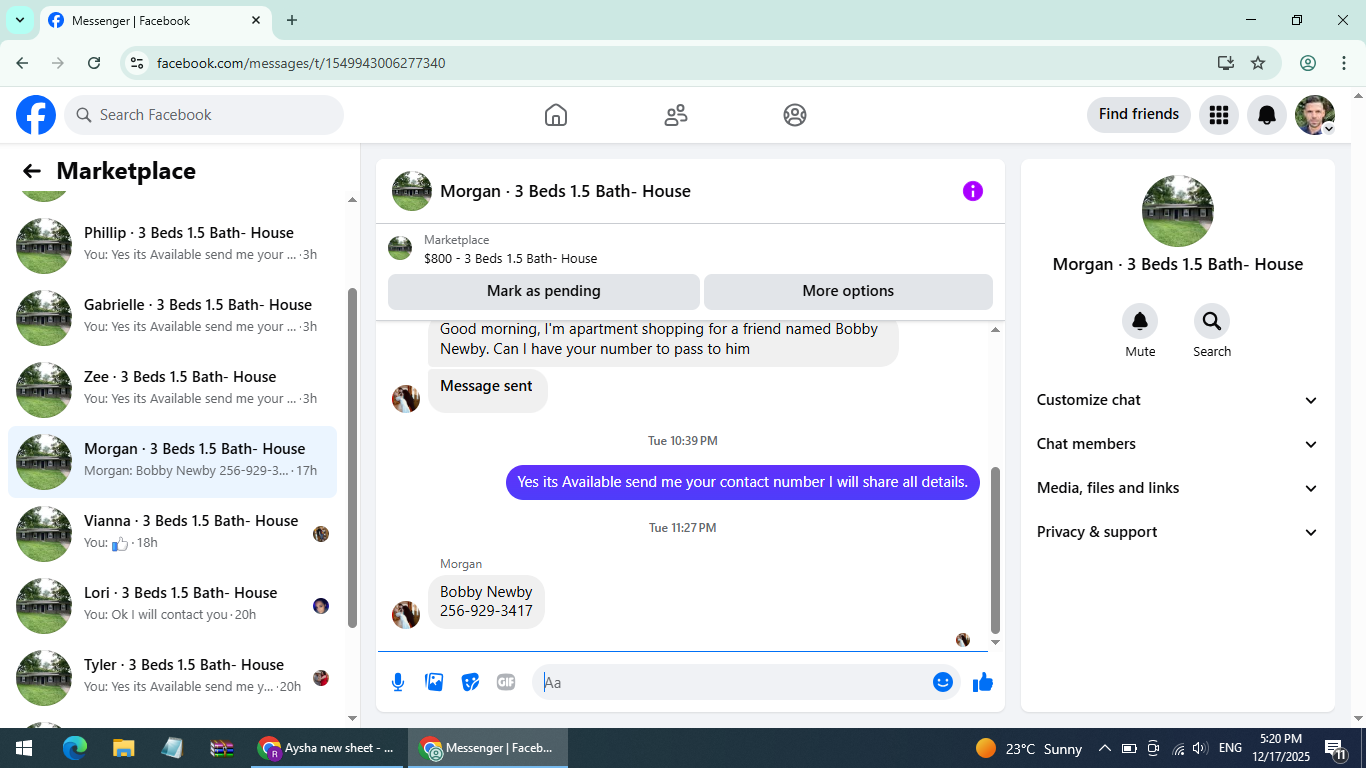Choose a sticker icon
This screenshot has width=1366, height=768.
tap(470, 682)
